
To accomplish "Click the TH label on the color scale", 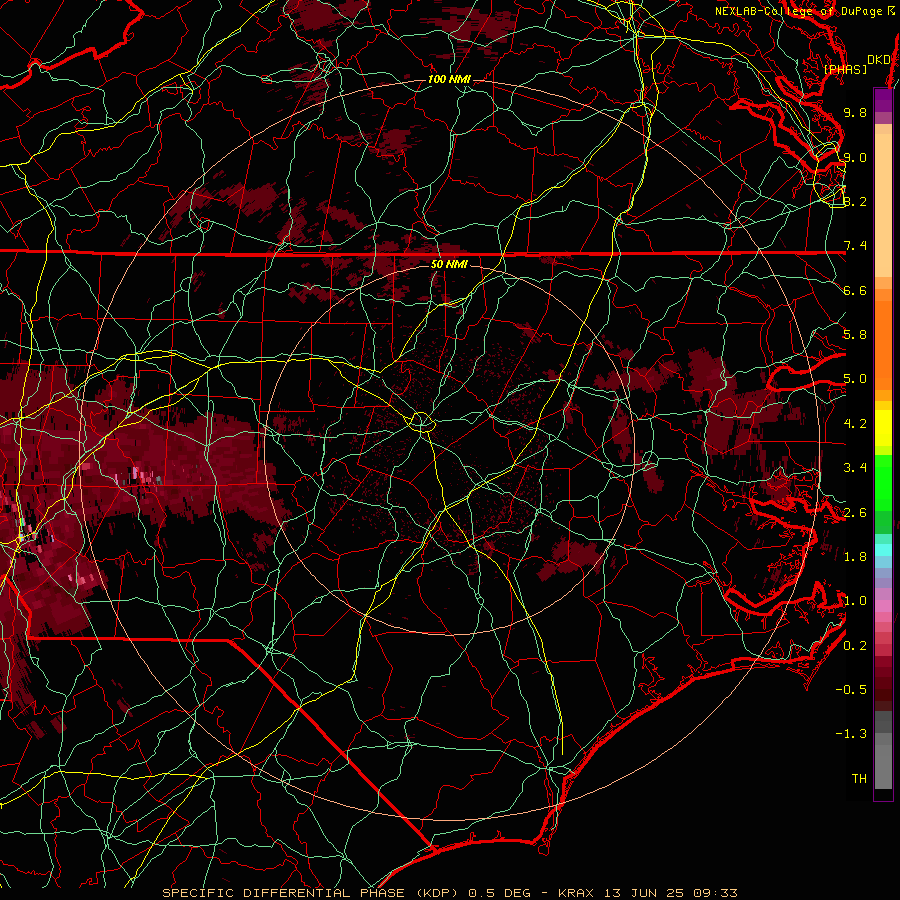I will click(x=859, y=779).
